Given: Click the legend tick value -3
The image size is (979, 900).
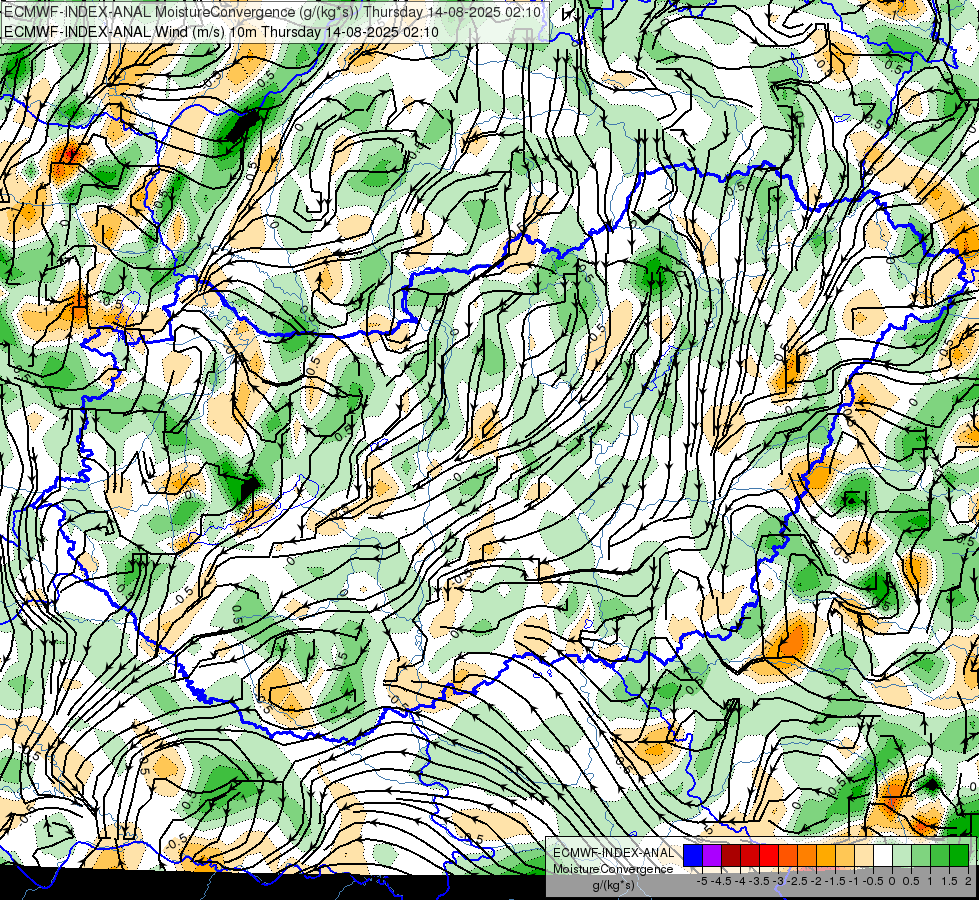Looking at the screenshot, I should click(x=778, y=881).
